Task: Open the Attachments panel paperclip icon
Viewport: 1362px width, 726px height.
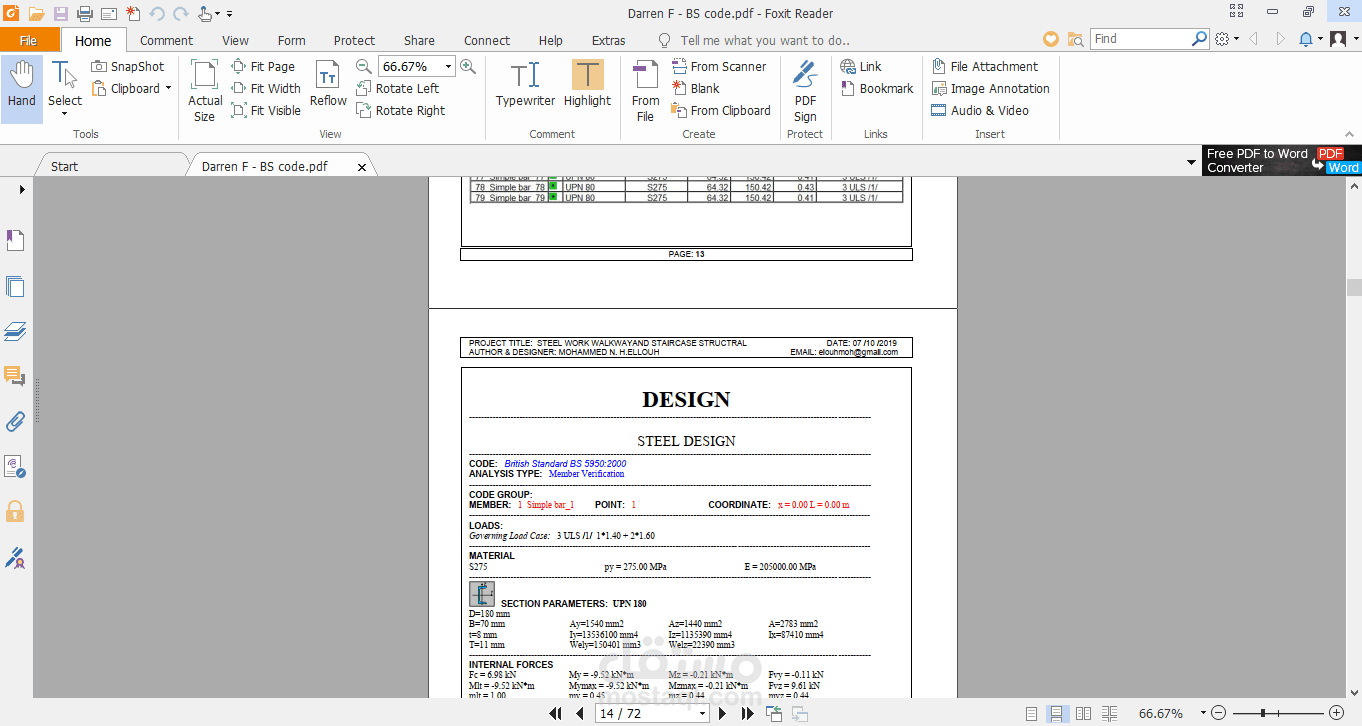Action: click(x=15, y=421)
